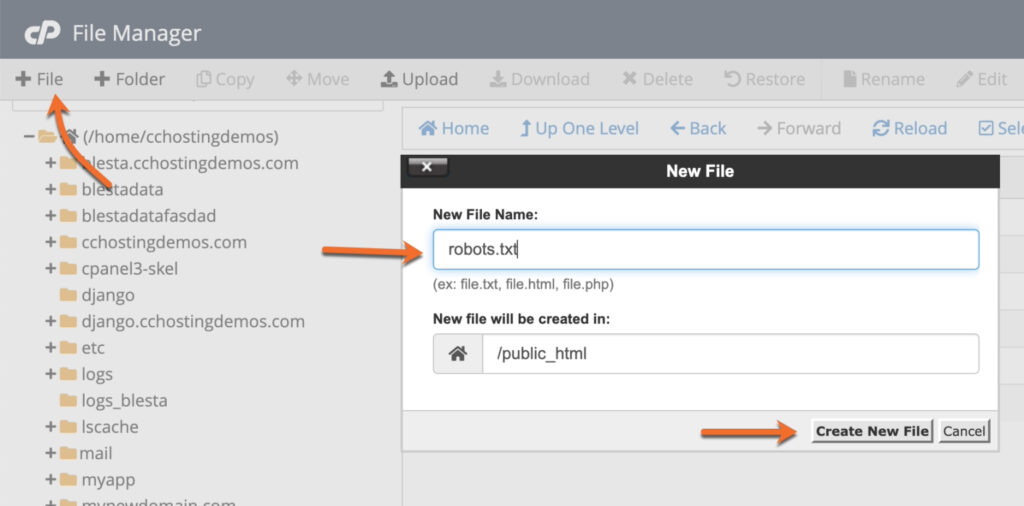Expand the blestadatafasdad folder
This screenshot has height=506, width=1024.
pyautogui.click(x=50, y=216)
